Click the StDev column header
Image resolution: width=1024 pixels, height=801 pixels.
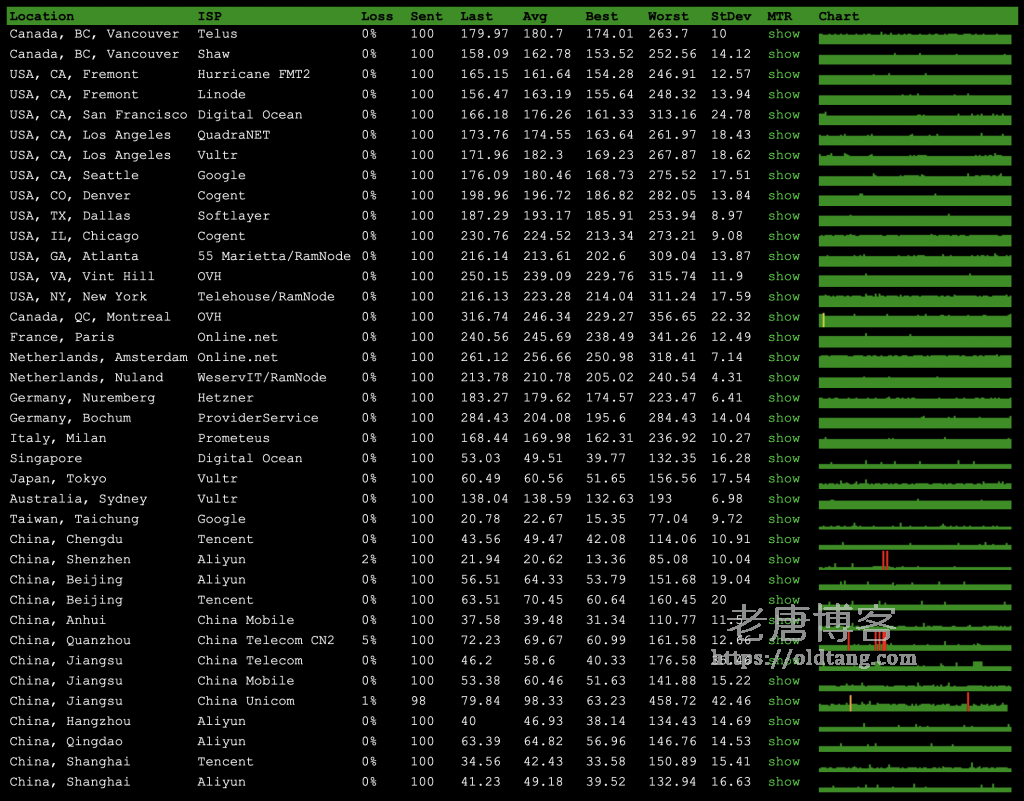(x=730, y=16)
